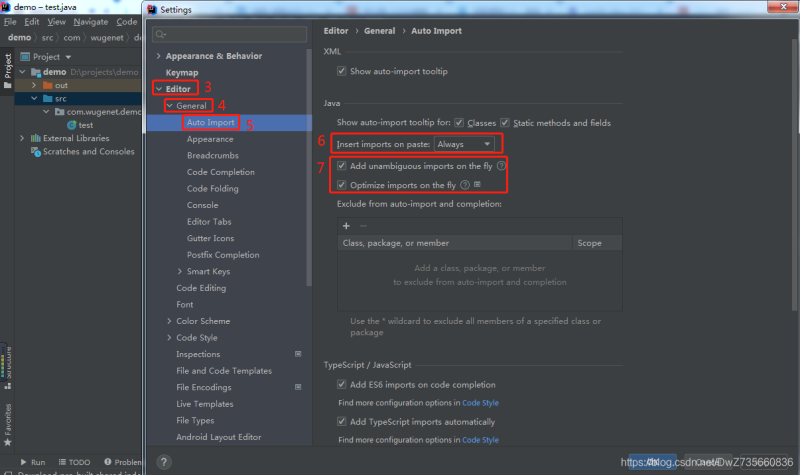
Task: Toggle Optimize imports on the fly checkbox
Action: pos(342,185)
